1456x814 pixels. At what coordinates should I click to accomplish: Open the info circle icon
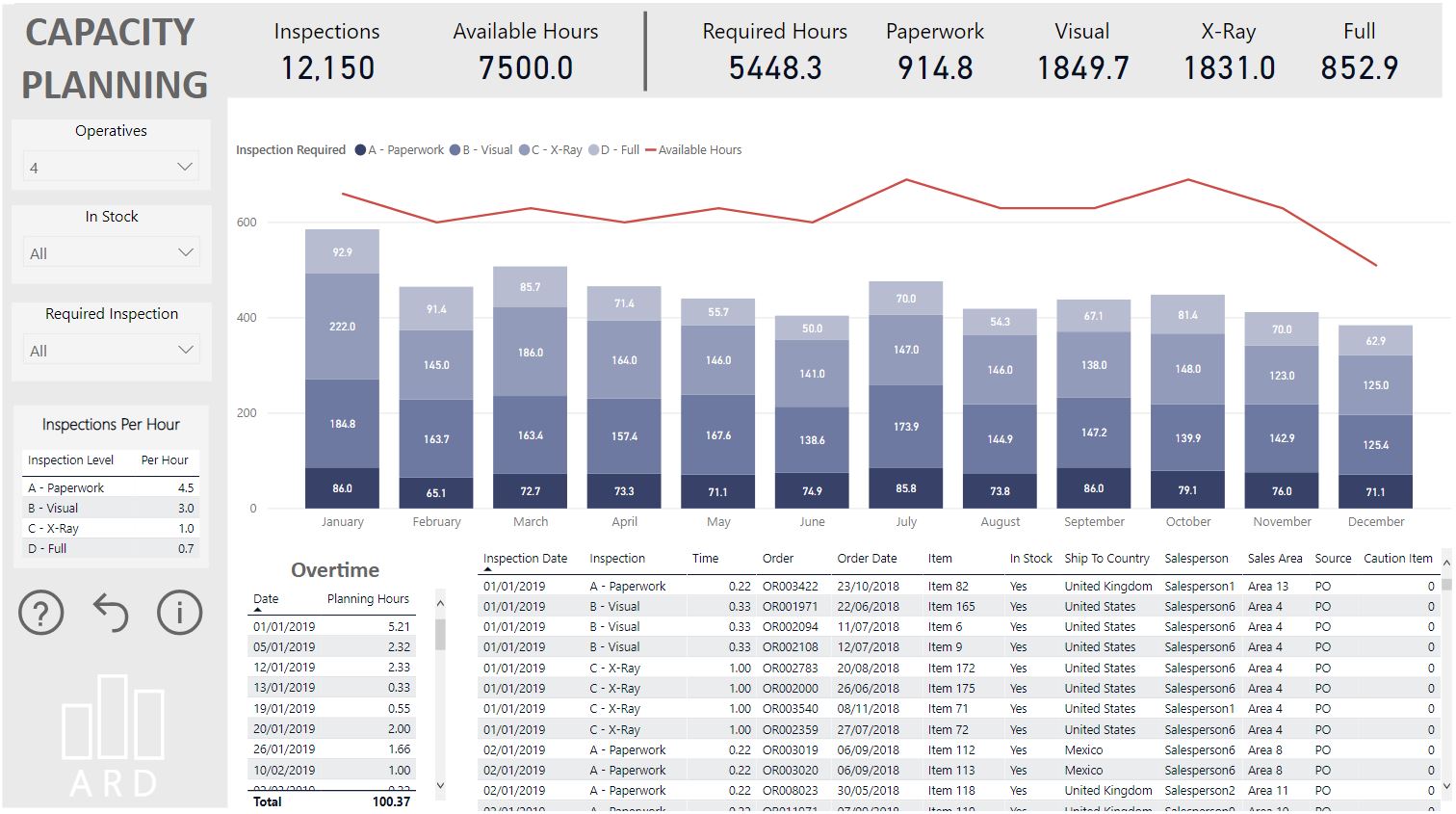[179, 612]
